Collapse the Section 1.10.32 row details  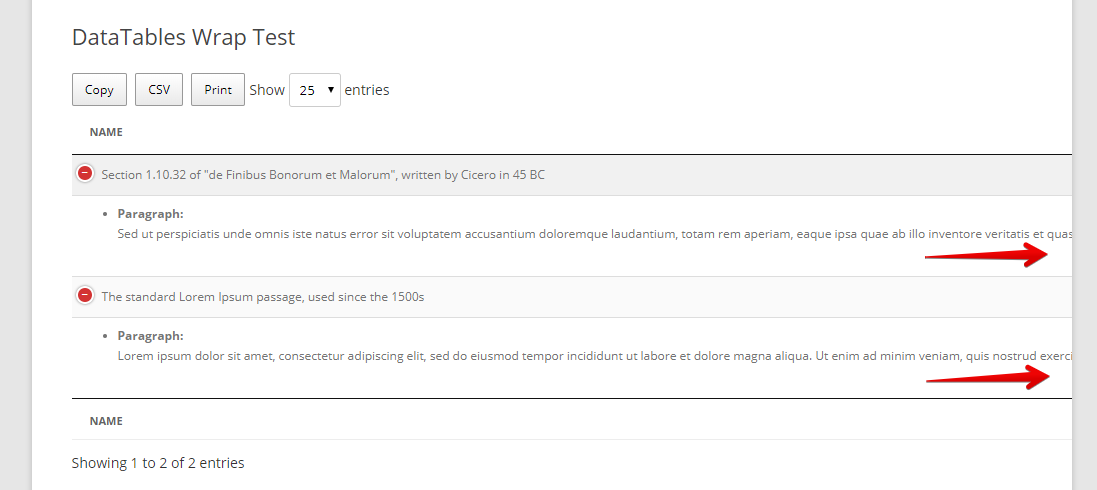(85, 174)
